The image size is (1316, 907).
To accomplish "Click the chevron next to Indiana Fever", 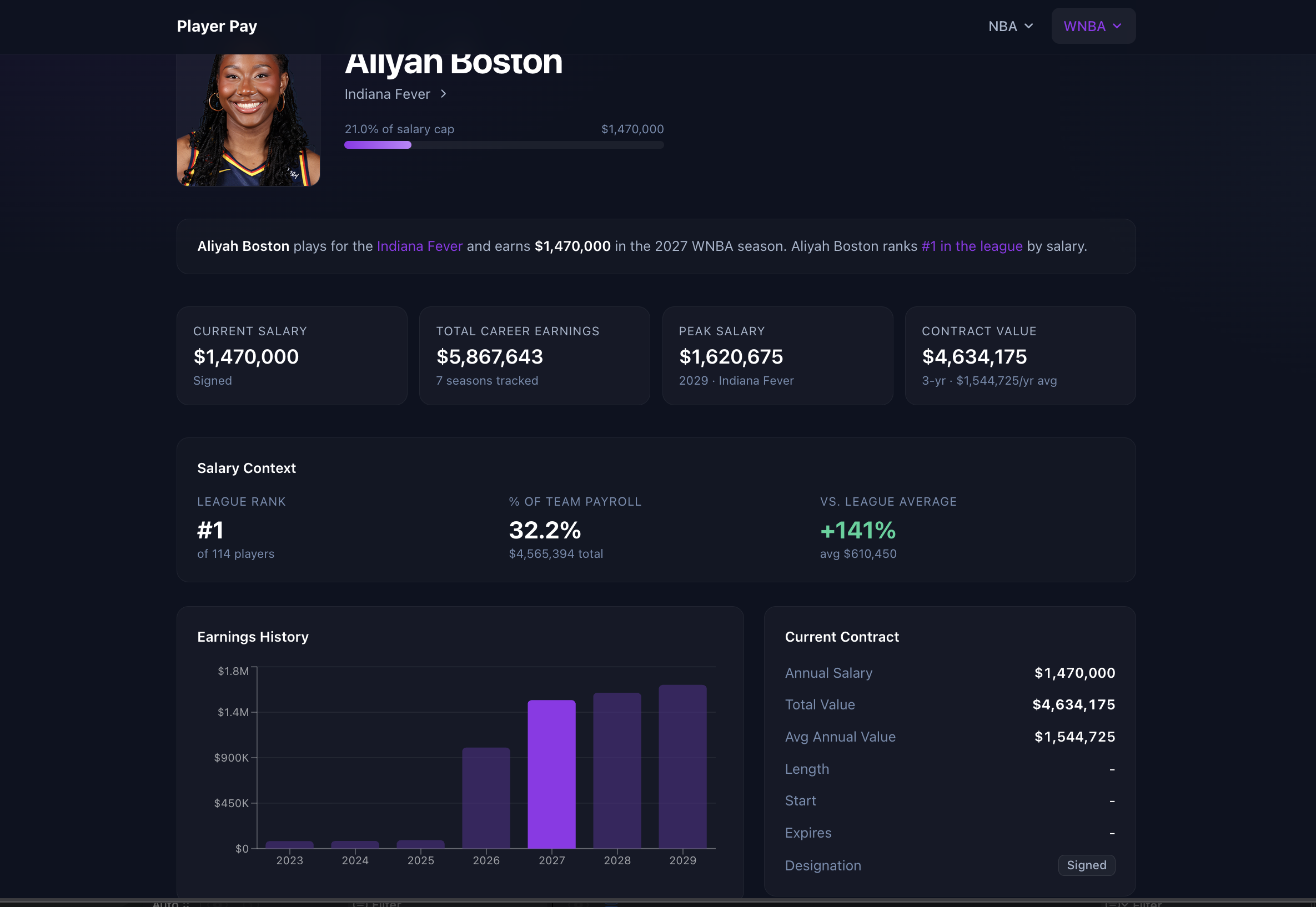I will 444,94.
